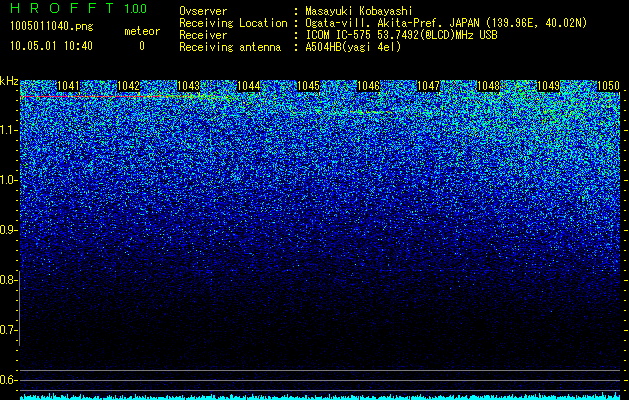629x400 pixels.
Task: Click the meteor count value 0
Action: pos(142,46)
